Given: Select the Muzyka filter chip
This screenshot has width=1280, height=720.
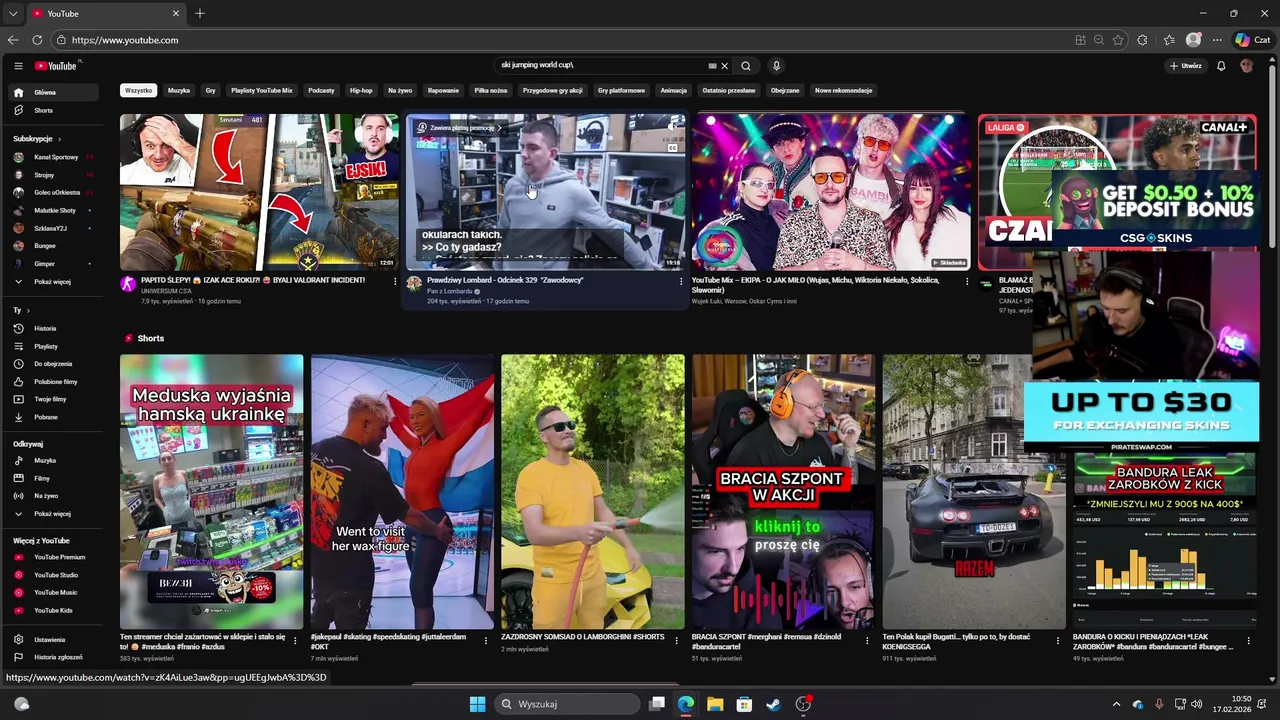Looking at the screenshot, I should [179, 90].
